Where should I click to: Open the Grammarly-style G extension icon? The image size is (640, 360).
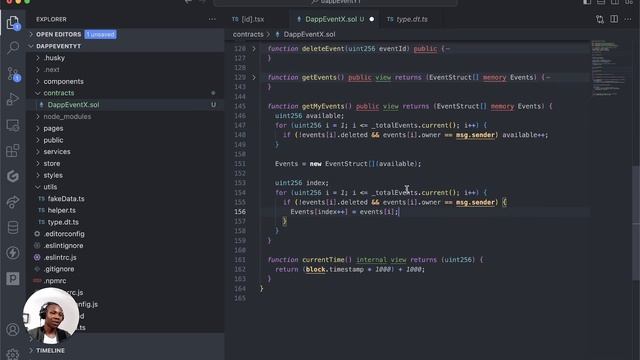tap(13, 176)
